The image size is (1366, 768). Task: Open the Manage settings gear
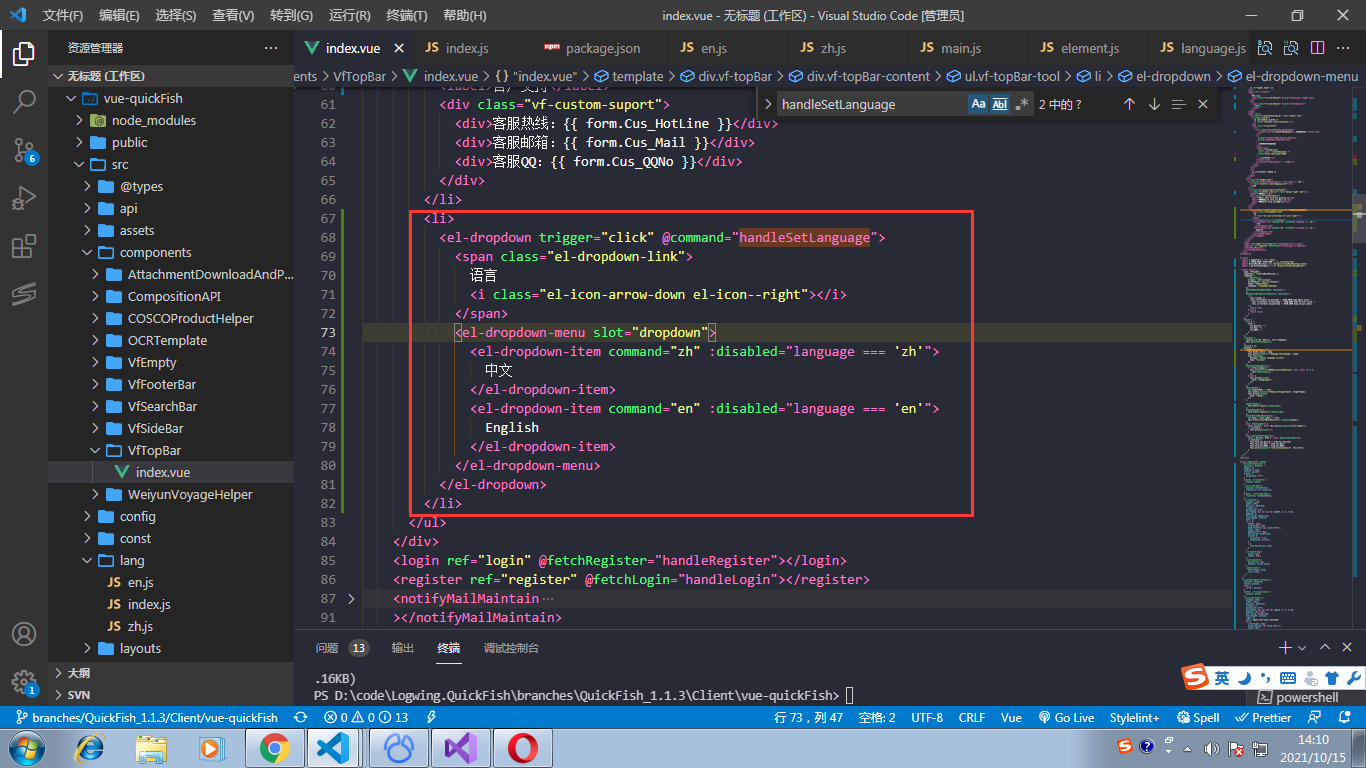click(24, 682)
